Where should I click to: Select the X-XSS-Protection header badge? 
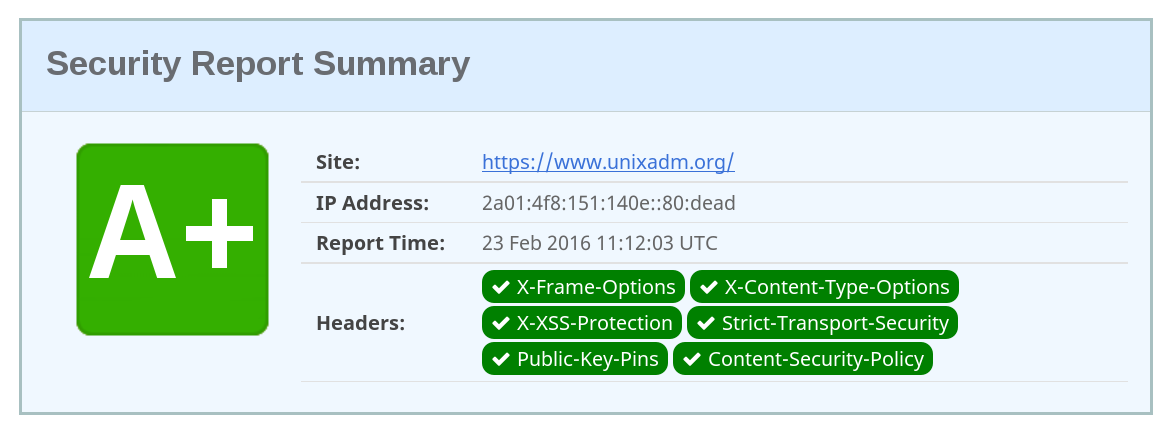[x=582, y=323]
